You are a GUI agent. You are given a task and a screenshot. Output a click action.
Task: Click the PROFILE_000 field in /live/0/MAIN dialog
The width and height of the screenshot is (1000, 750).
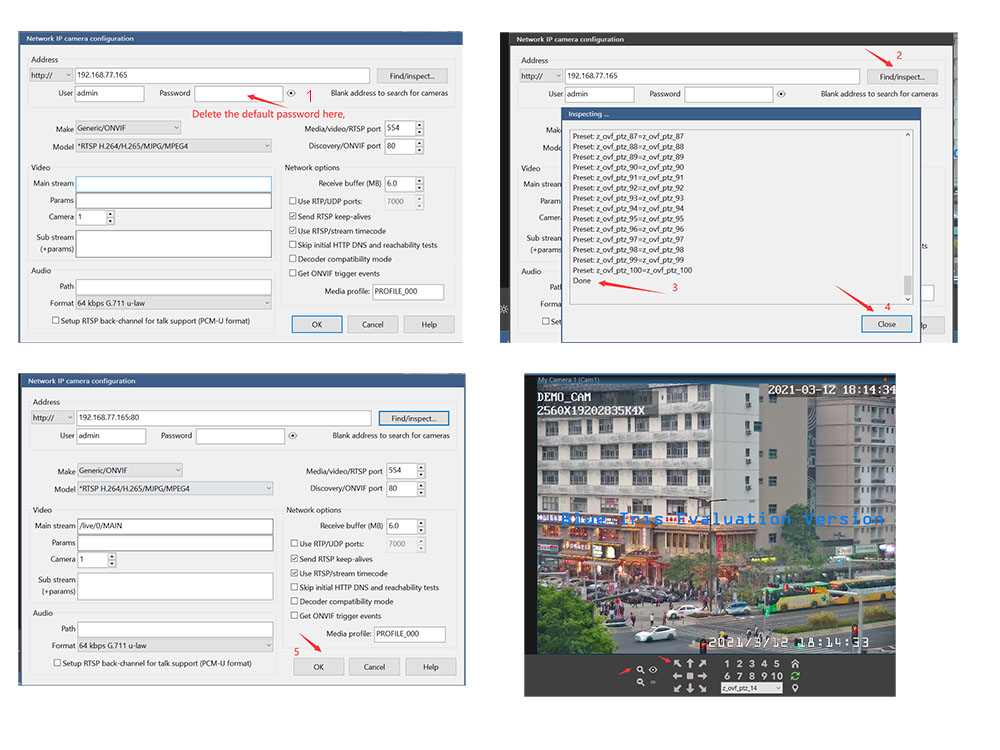(409, 634)
